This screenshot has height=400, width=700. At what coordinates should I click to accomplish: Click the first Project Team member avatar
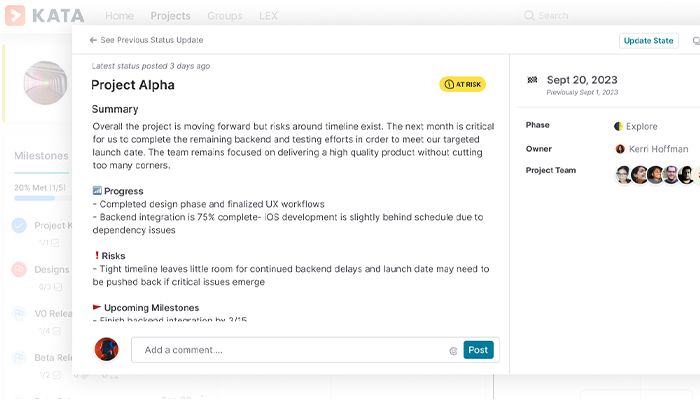pos(623,174)
